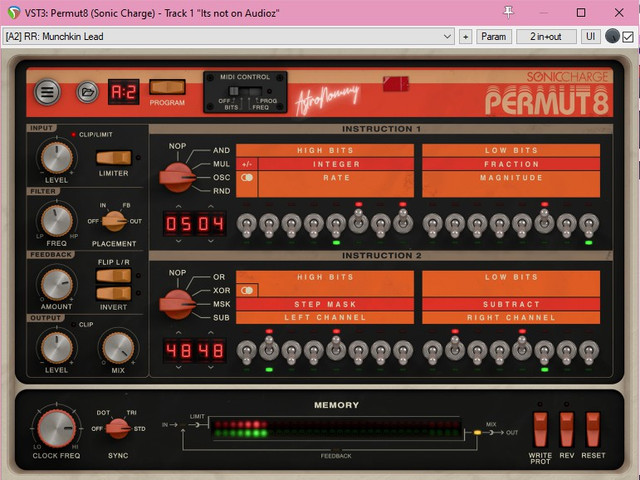Click the STEP MASK label
Viewport: 640px width, 480px height.
tap(325, 304)
